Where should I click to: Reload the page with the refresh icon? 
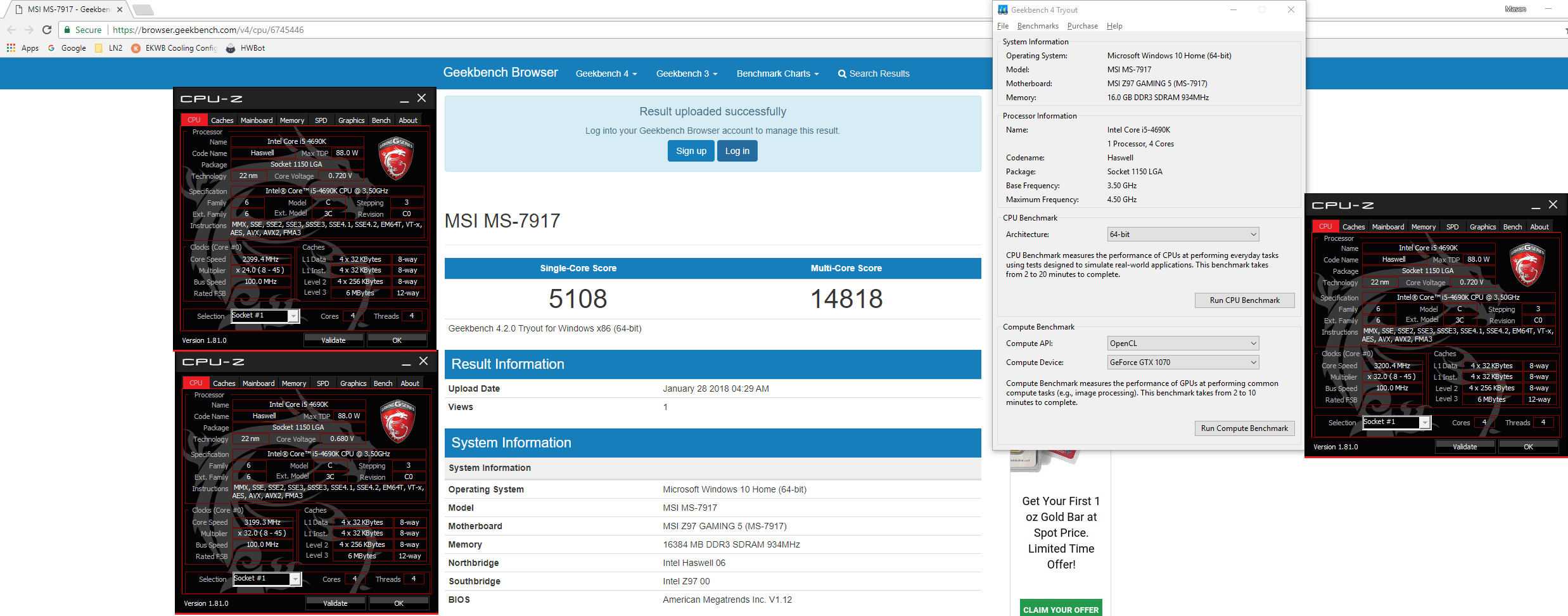click(x=46, y=30)
